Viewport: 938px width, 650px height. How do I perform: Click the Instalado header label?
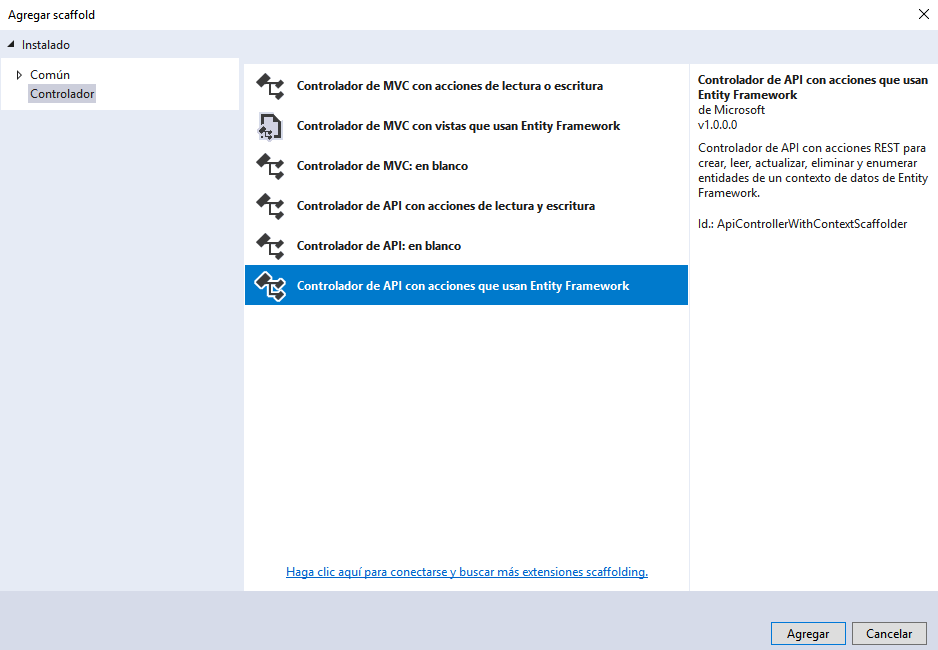(x=45, y=45)
